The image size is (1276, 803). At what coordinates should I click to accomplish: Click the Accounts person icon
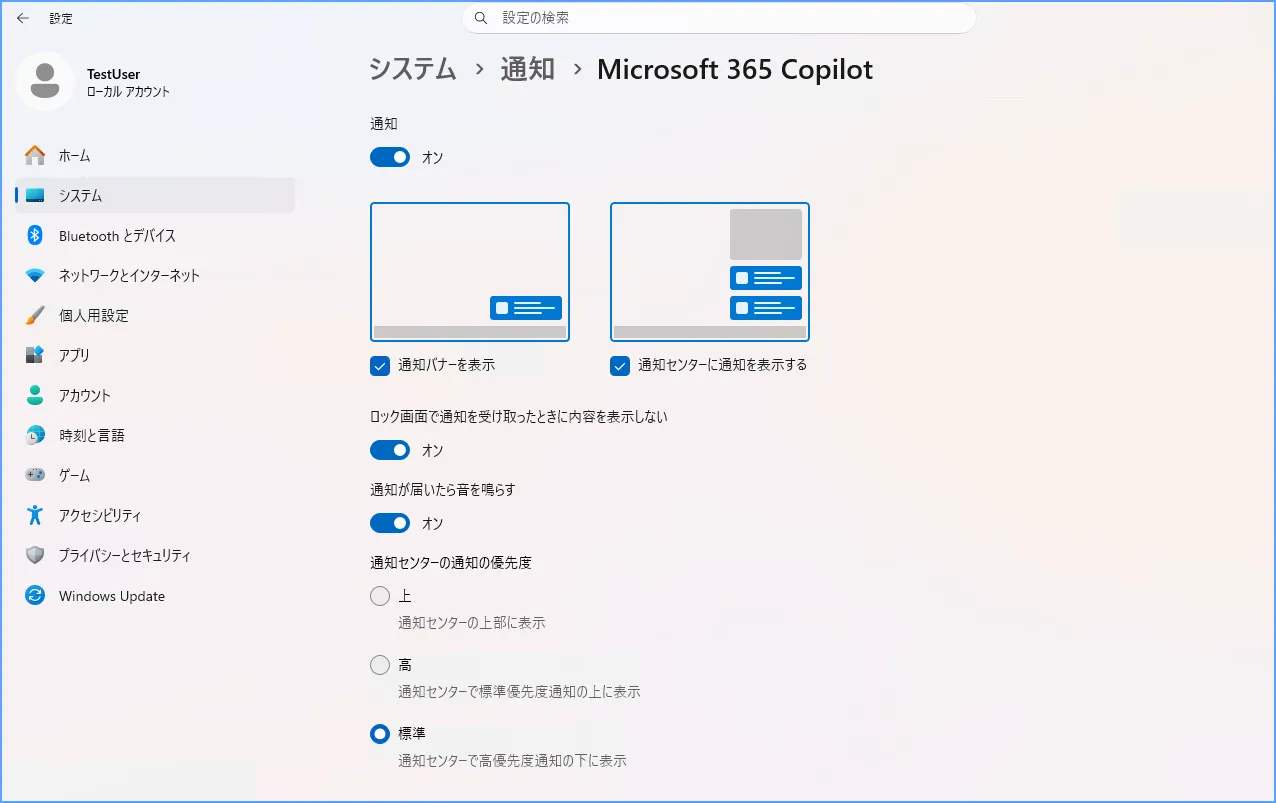click(35, 395)
